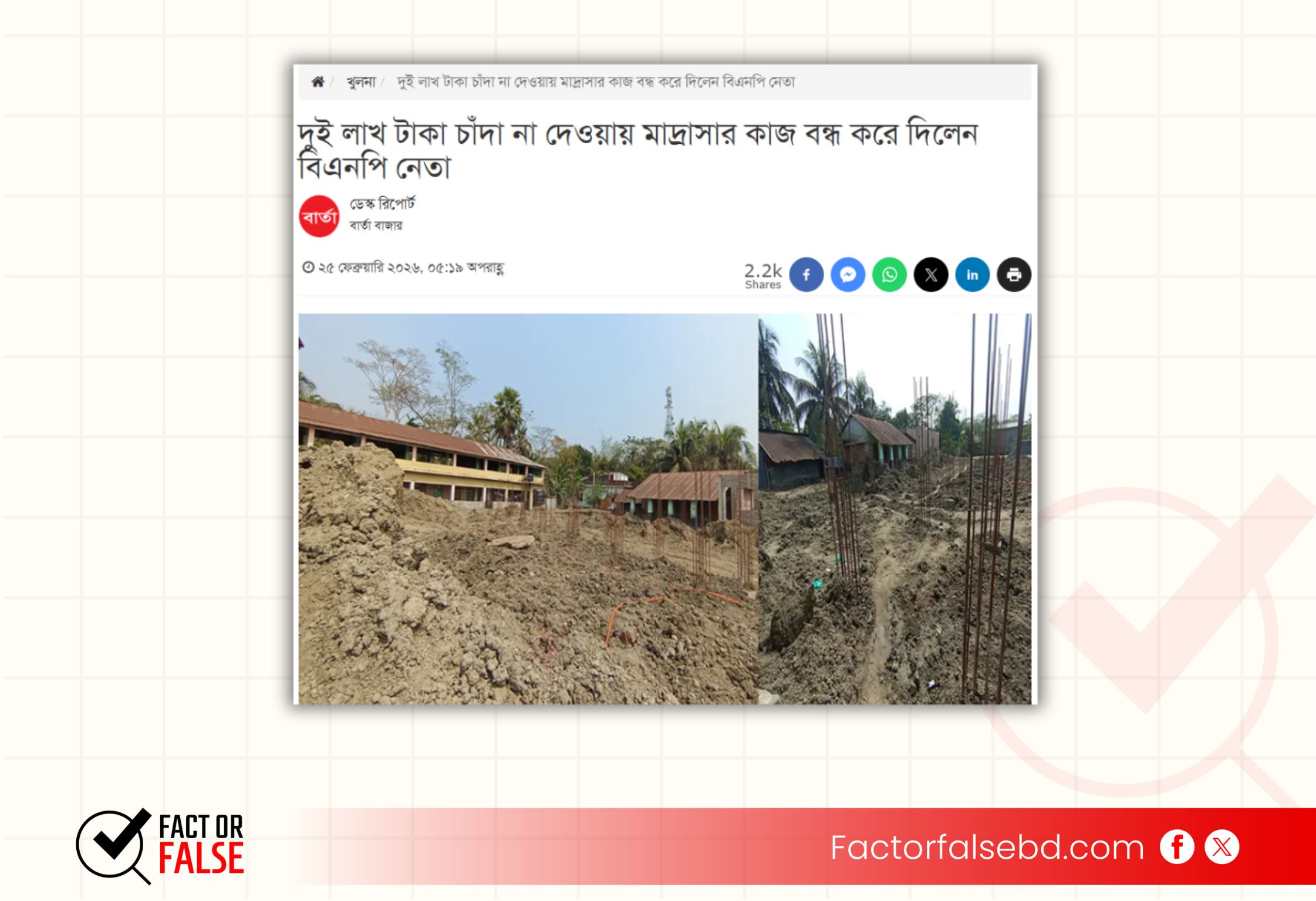The width and height of the screenshot is (1316, 901).
Task: Click footer Facebook icon beside Factorfalsebd.com
Action: coord(1177,847)
